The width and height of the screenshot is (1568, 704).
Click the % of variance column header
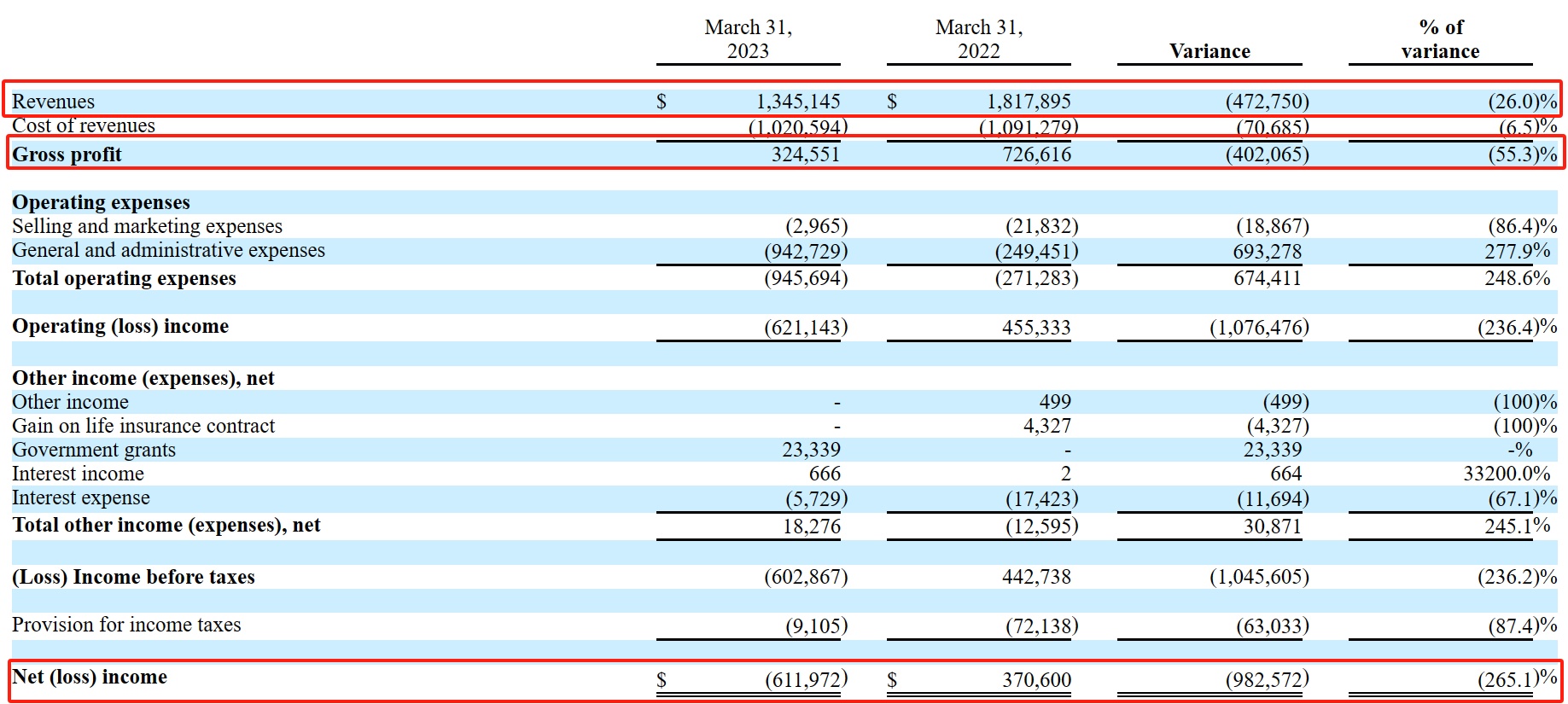(x=1440, y=39)
